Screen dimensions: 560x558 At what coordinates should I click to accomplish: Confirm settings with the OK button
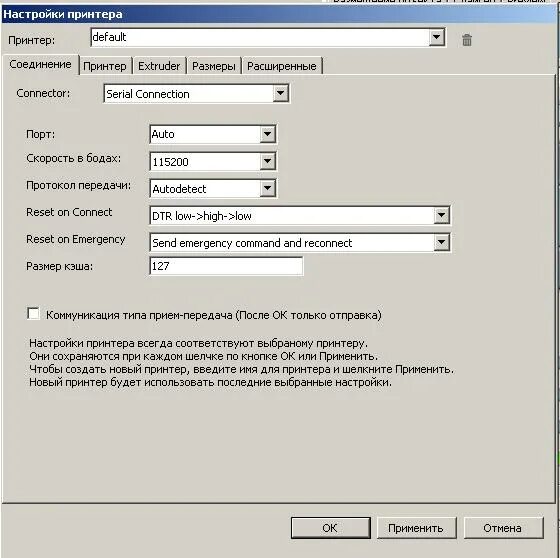330,528
